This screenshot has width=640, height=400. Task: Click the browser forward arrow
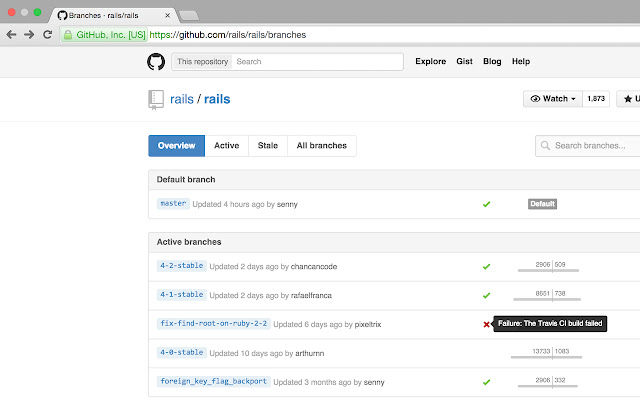click(29, 35)
